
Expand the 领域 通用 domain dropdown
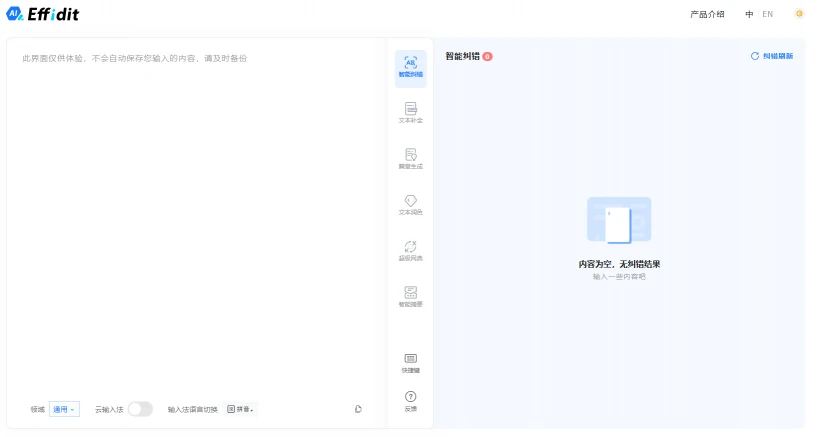[x=64, y=409]
